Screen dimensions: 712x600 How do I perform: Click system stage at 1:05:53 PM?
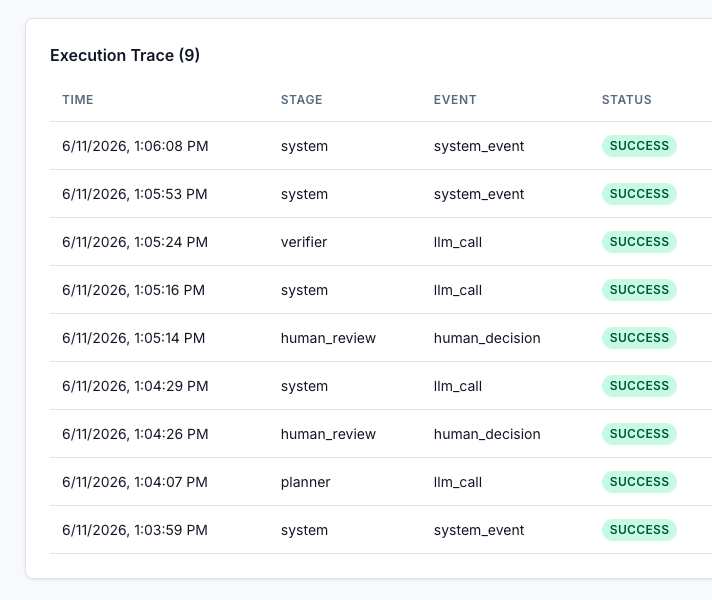tap(304, 194)
